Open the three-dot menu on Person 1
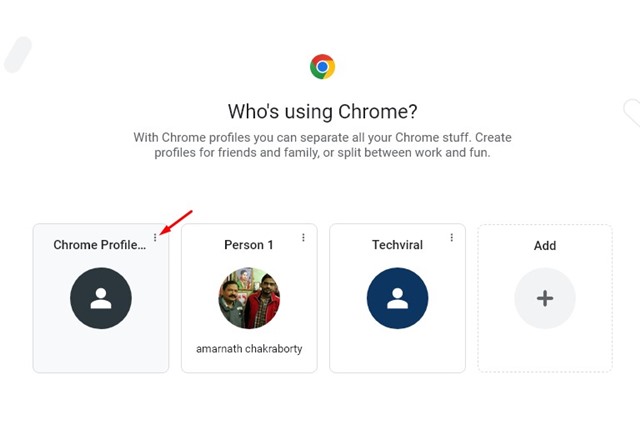This screenshot has height=424, width=640. [x=303, y=237]
